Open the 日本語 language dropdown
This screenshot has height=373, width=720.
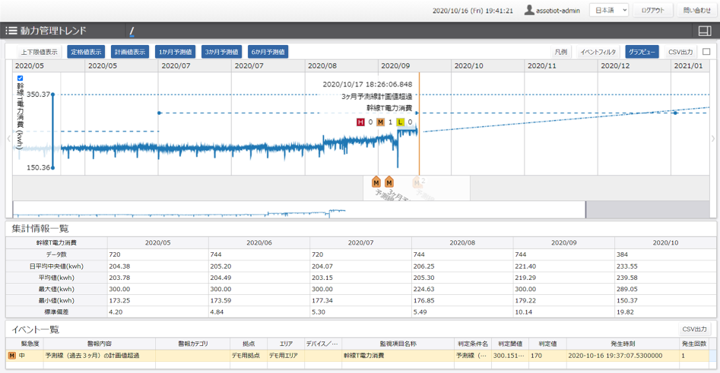(x=609, y=10)
